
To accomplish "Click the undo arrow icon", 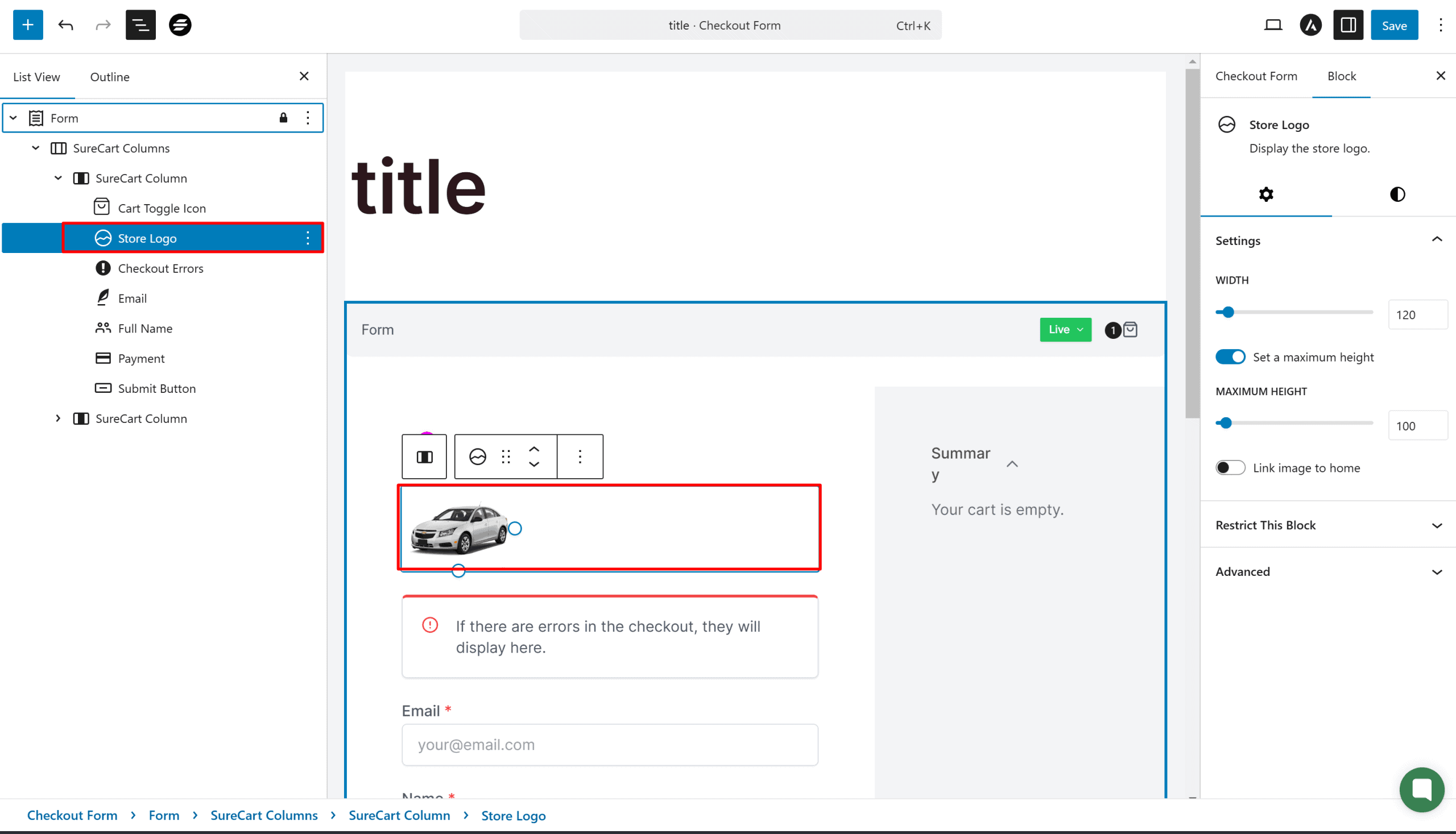I will (66, 24).
